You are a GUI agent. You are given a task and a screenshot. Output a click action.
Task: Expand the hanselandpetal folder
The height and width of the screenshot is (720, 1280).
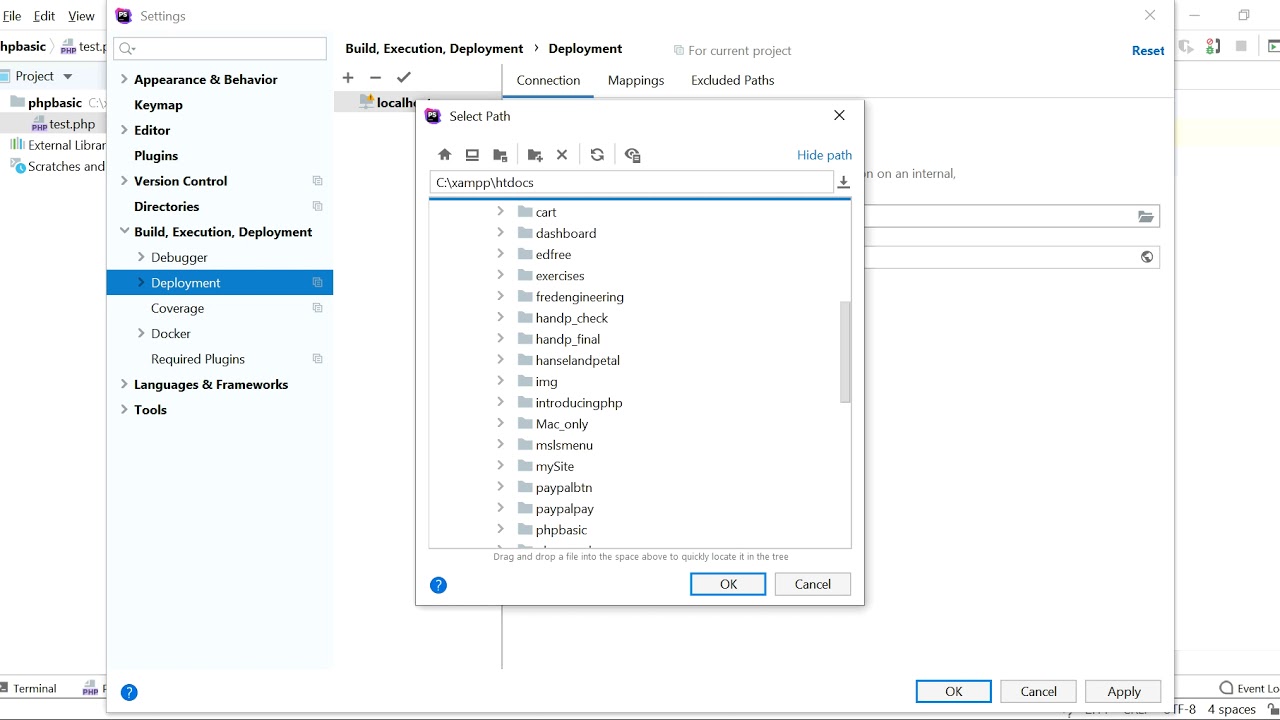pyautogui.click(x=501, y=360)
